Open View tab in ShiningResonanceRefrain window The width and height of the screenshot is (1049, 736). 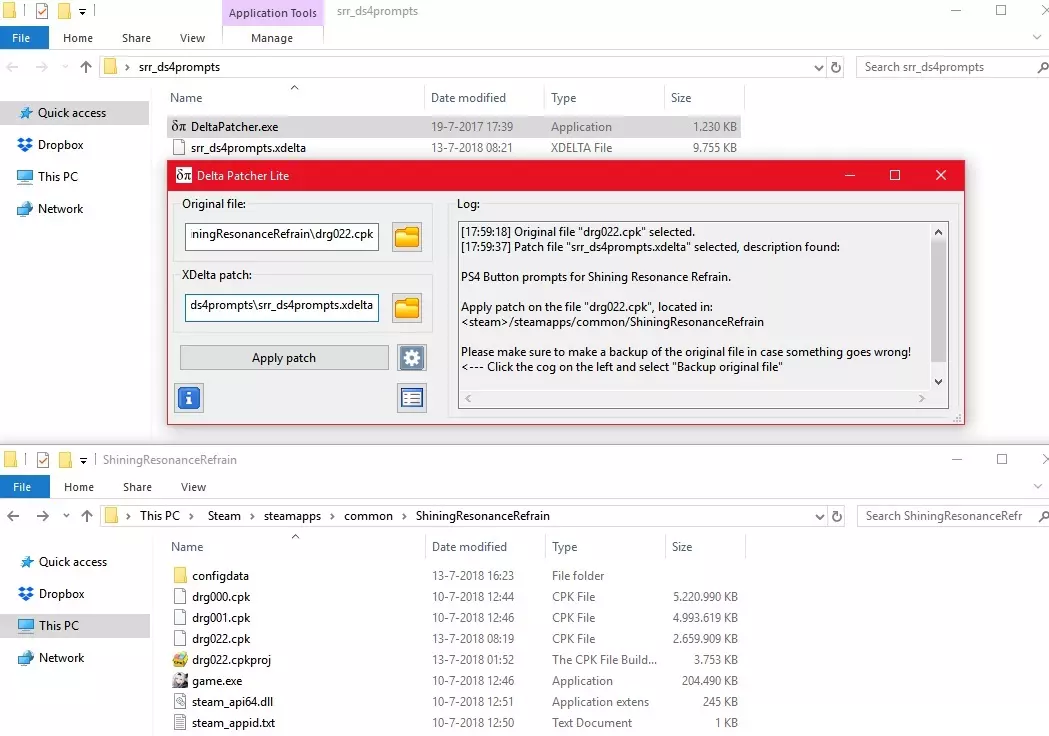click(x=193, y=487)
